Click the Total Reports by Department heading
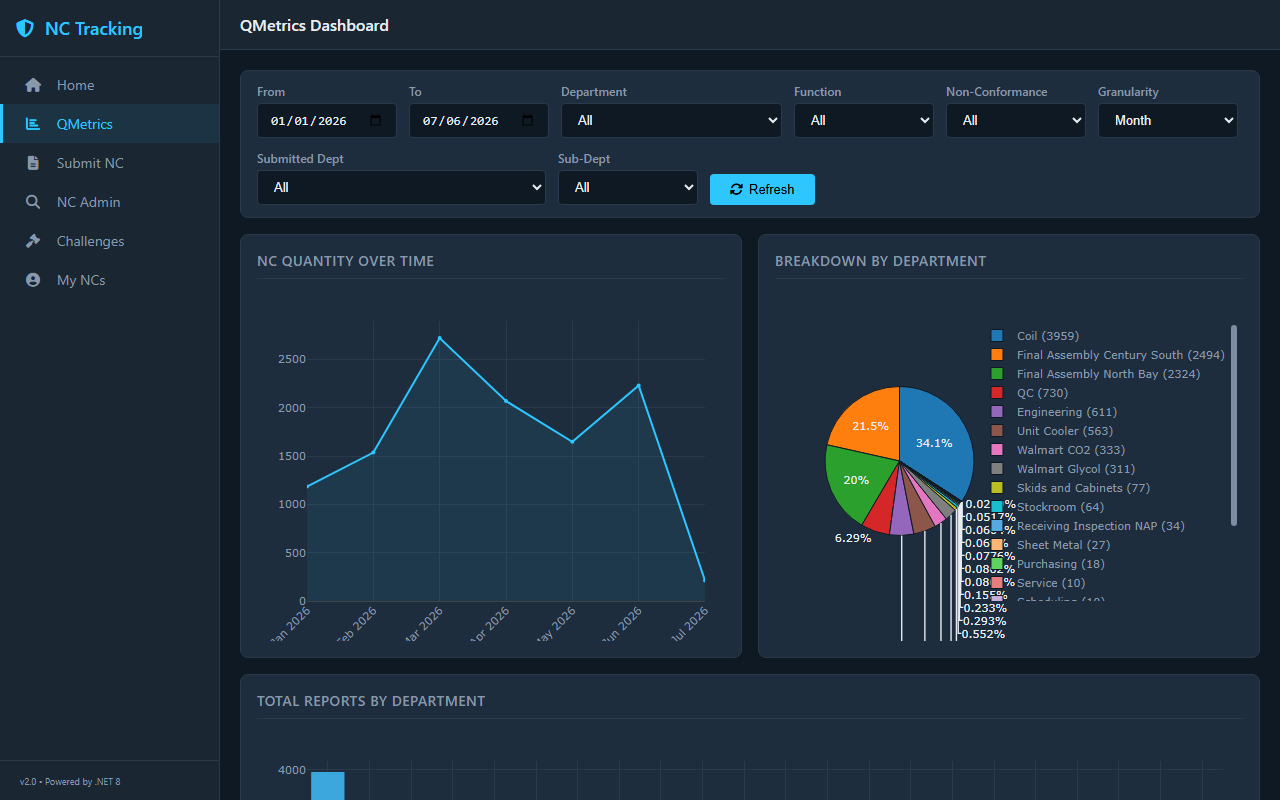 tap(371, 701)
